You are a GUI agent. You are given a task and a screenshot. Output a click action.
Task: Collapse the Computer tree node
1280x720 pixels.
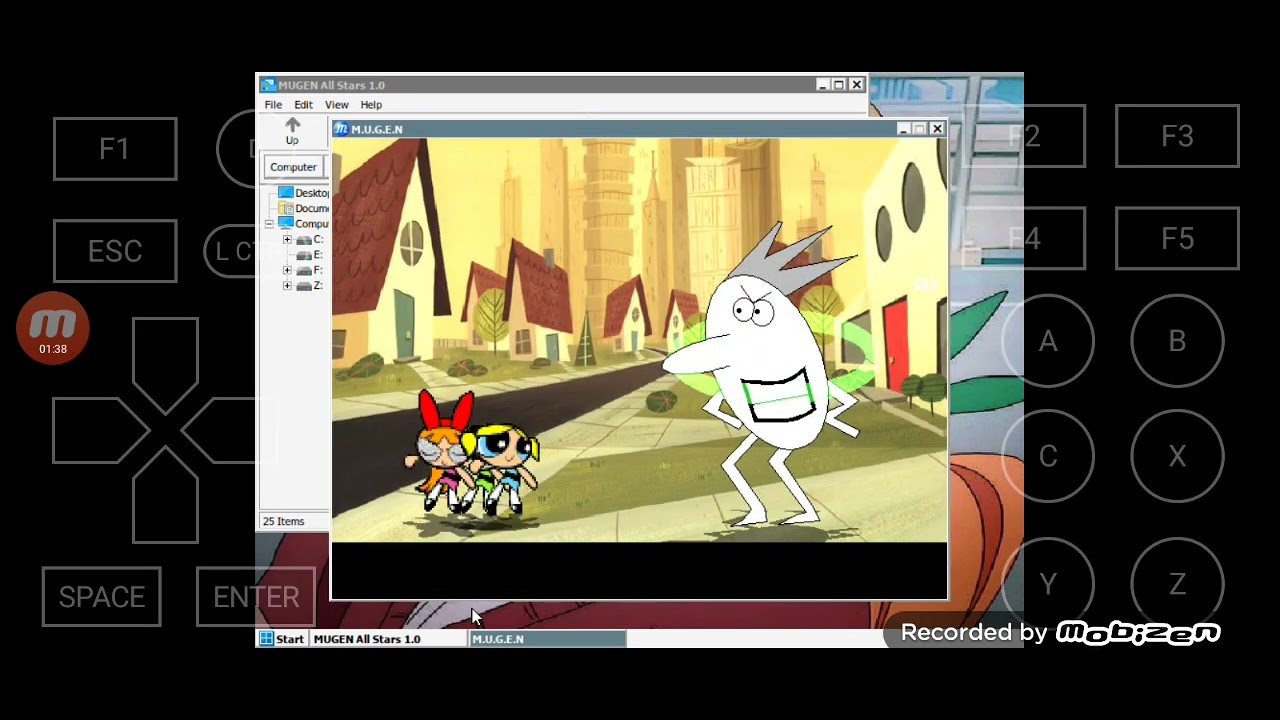[269, 224]
